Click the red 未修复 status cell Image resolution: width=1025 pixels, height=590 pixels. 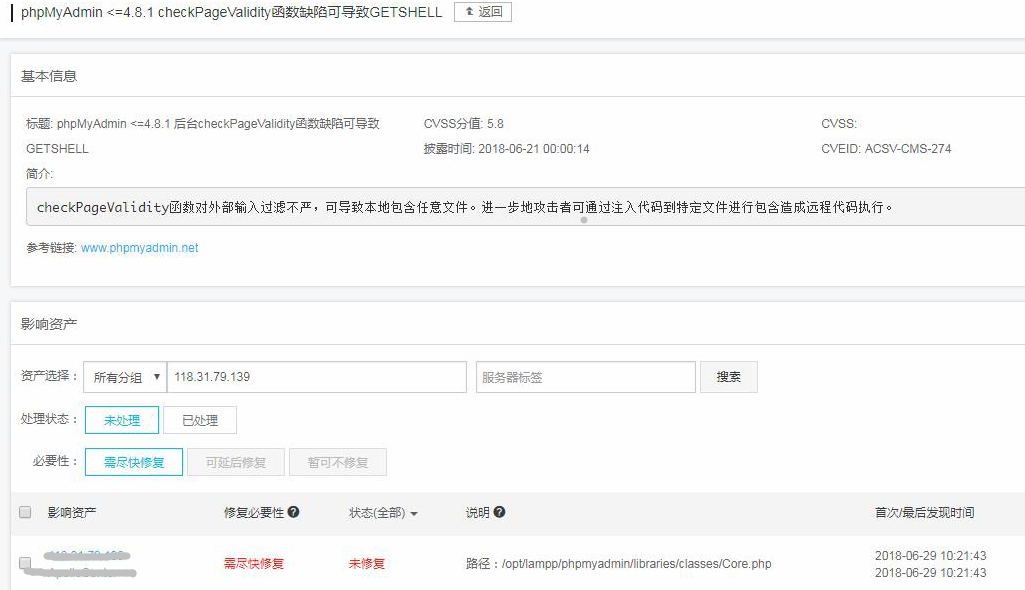pyautogui.click(x=367, y=563)
